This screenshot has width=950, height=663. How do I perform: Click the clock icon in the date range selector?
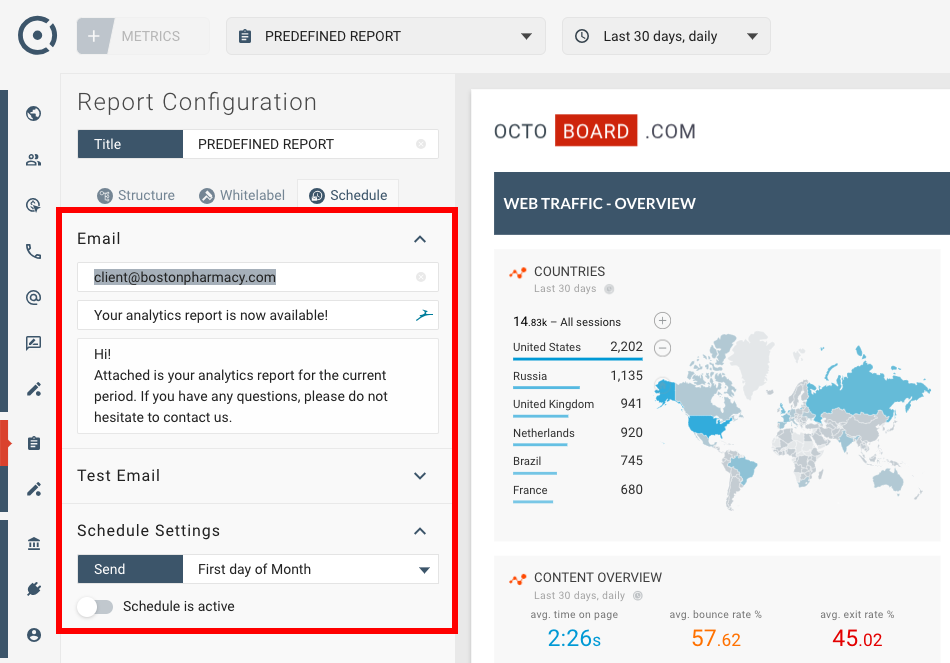coord(582,36)
